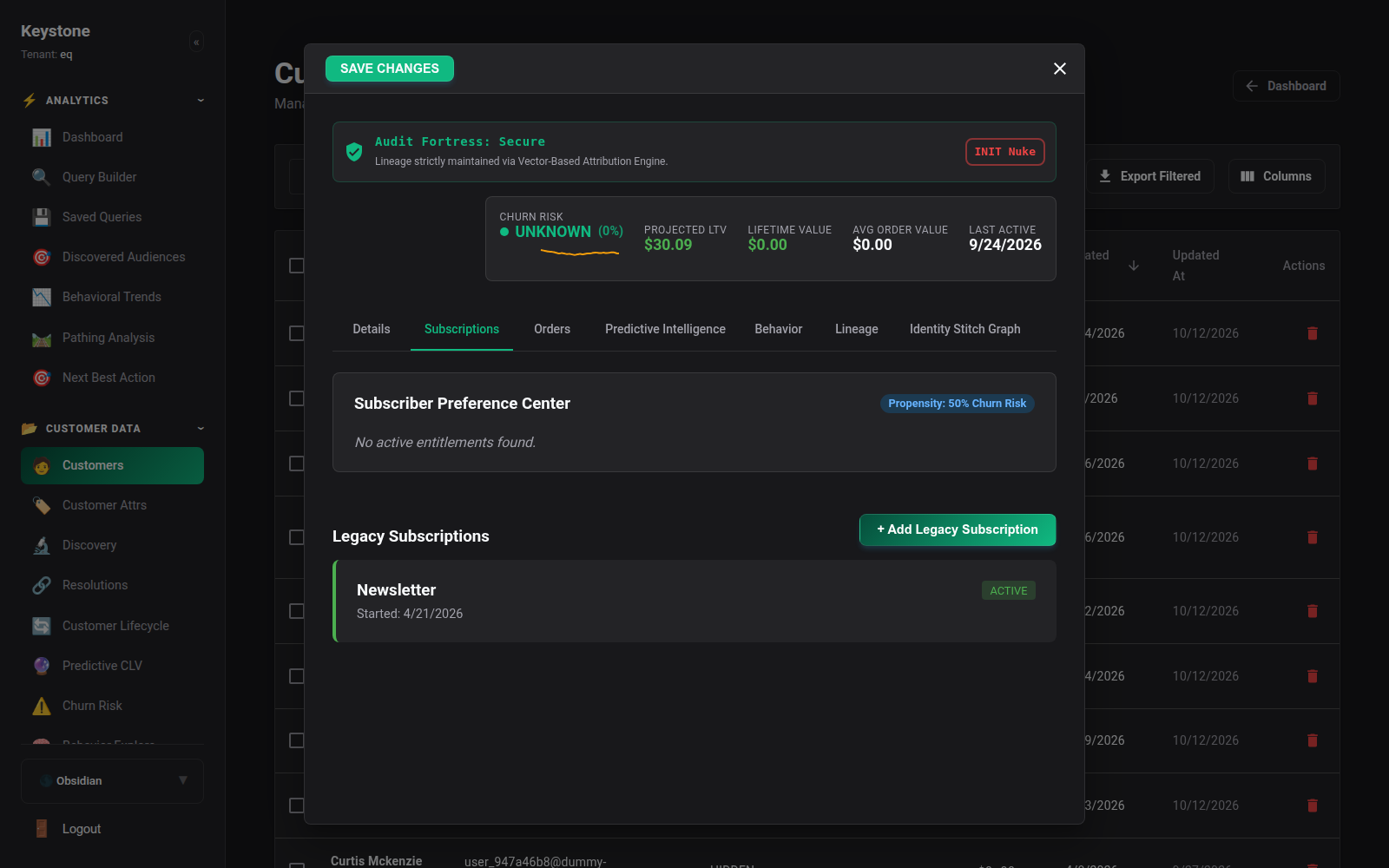
Task: Click the Audit Fortress shield icon
Action: [x=354, y=152]
